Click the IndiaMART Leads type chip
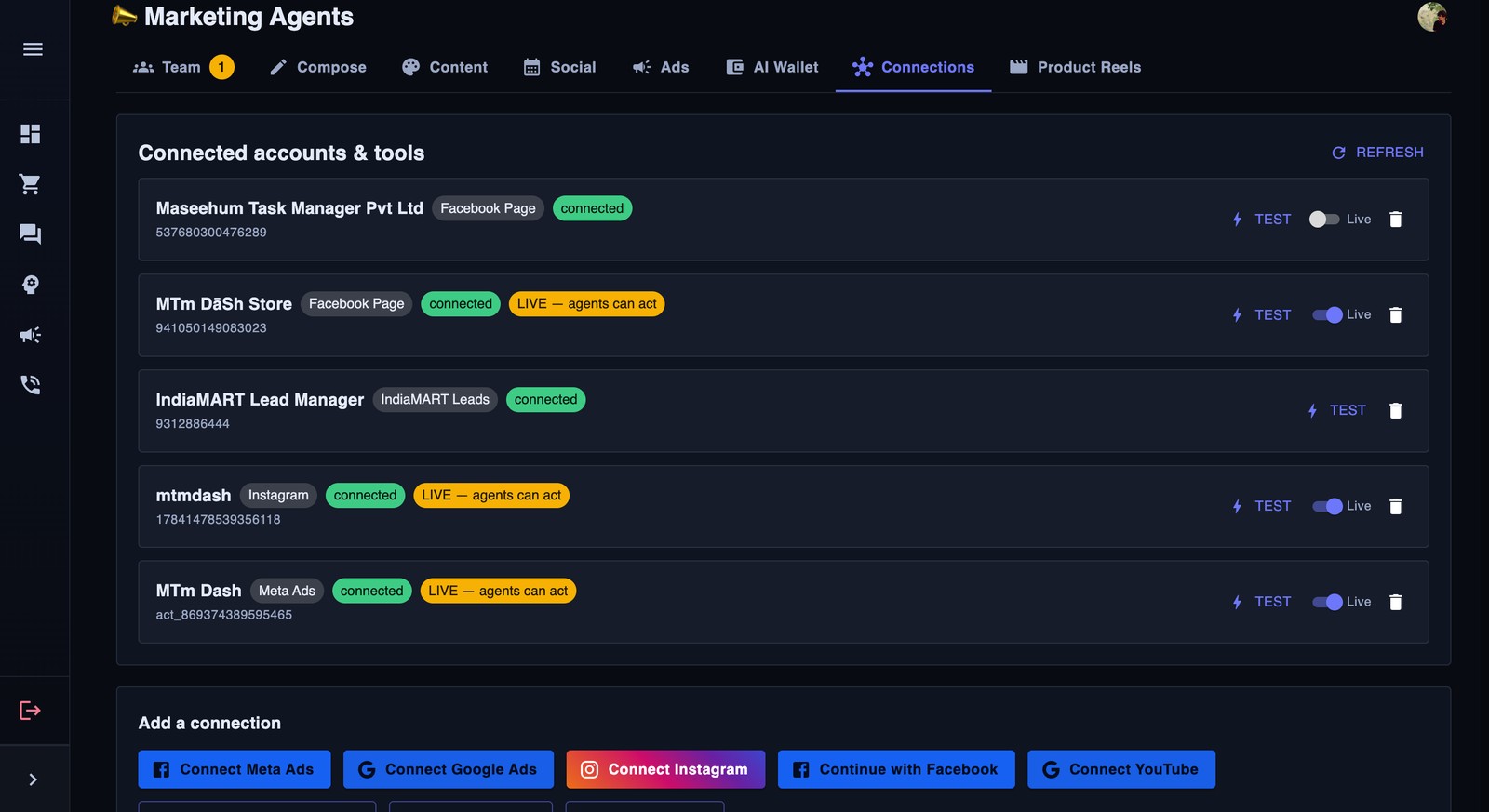 [x=435, y=400]
